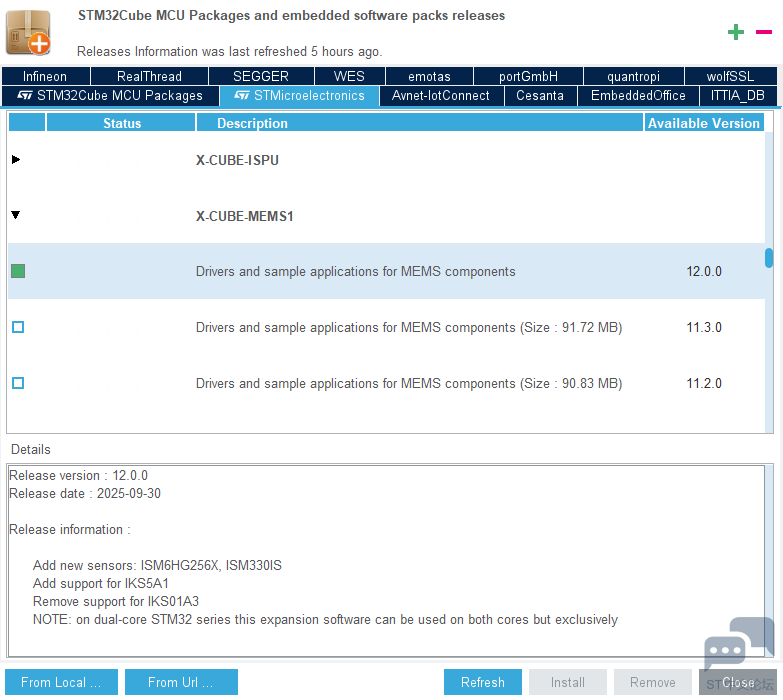This screenshot has height=700, width=783.
Task: Open the Infineon vendor tab
Action: 45,77
